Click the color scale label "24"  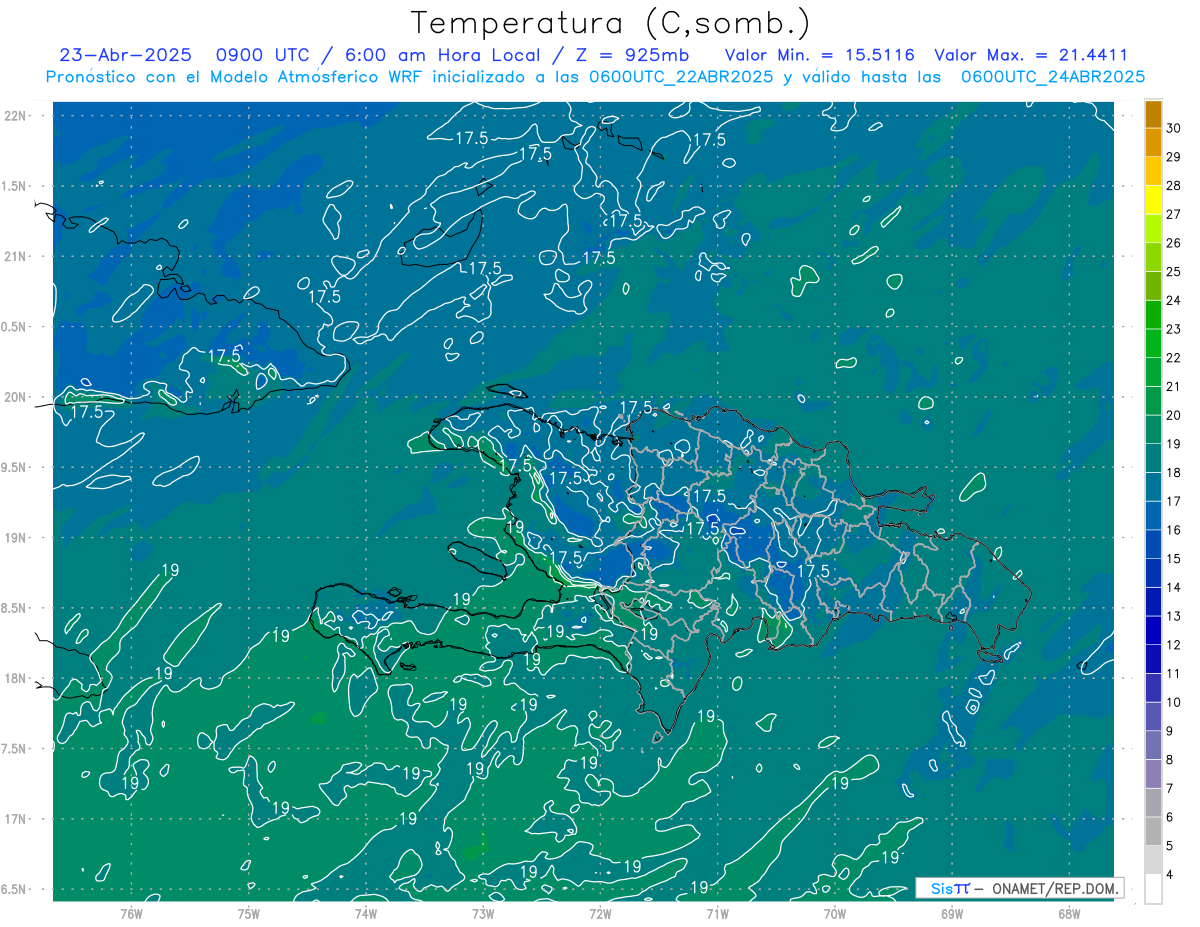click(1174, 300)
